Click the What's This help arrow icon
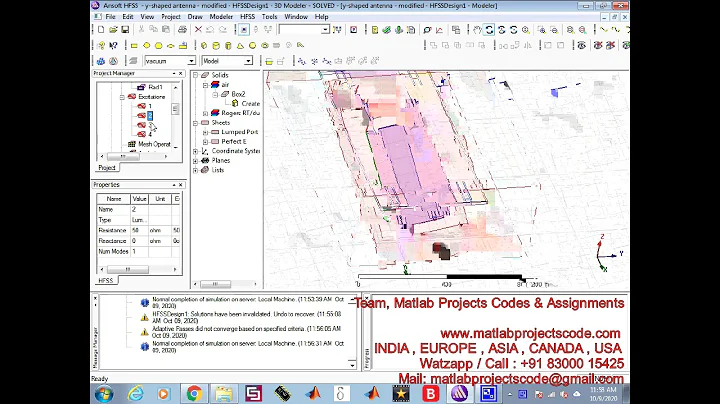Image resolution: width=720 pixels, height=404 pixels. click(113, 45)
